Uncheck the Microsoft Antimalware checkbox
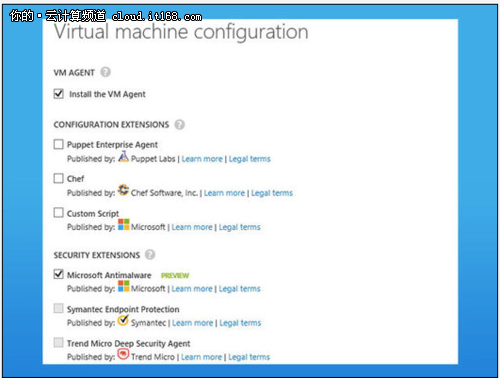The image size is (500, 378). click(59, 274)
